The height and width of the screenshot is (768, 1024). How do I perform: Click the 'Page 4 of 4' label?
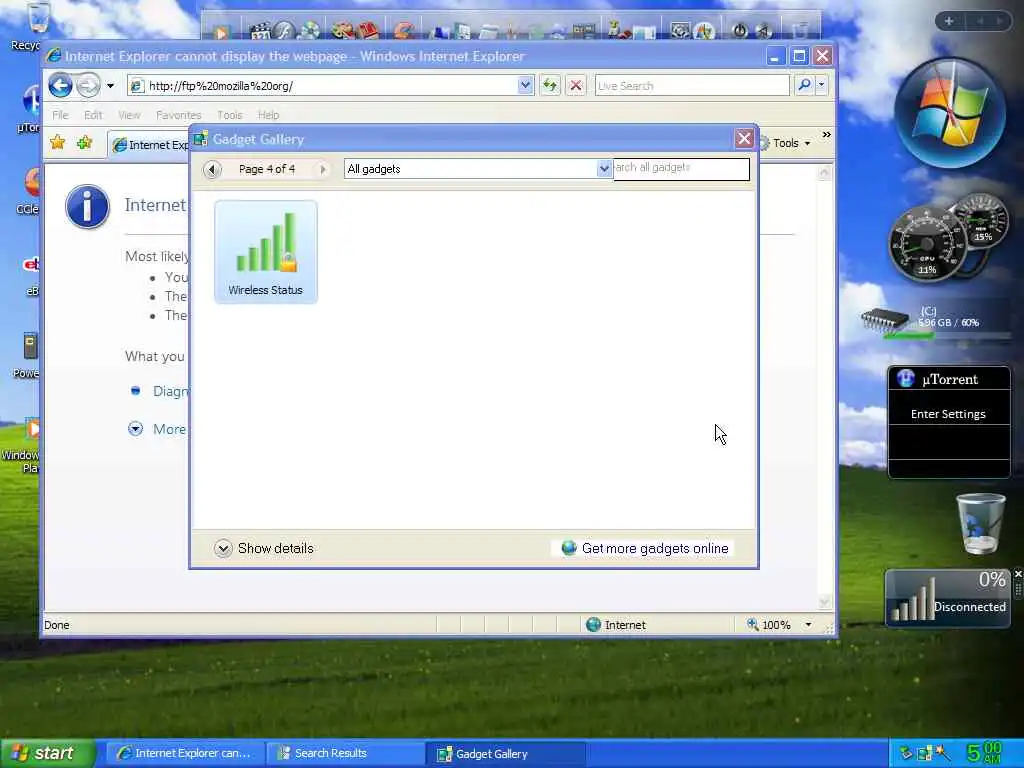pyautogui.click(x=266, y=169)
